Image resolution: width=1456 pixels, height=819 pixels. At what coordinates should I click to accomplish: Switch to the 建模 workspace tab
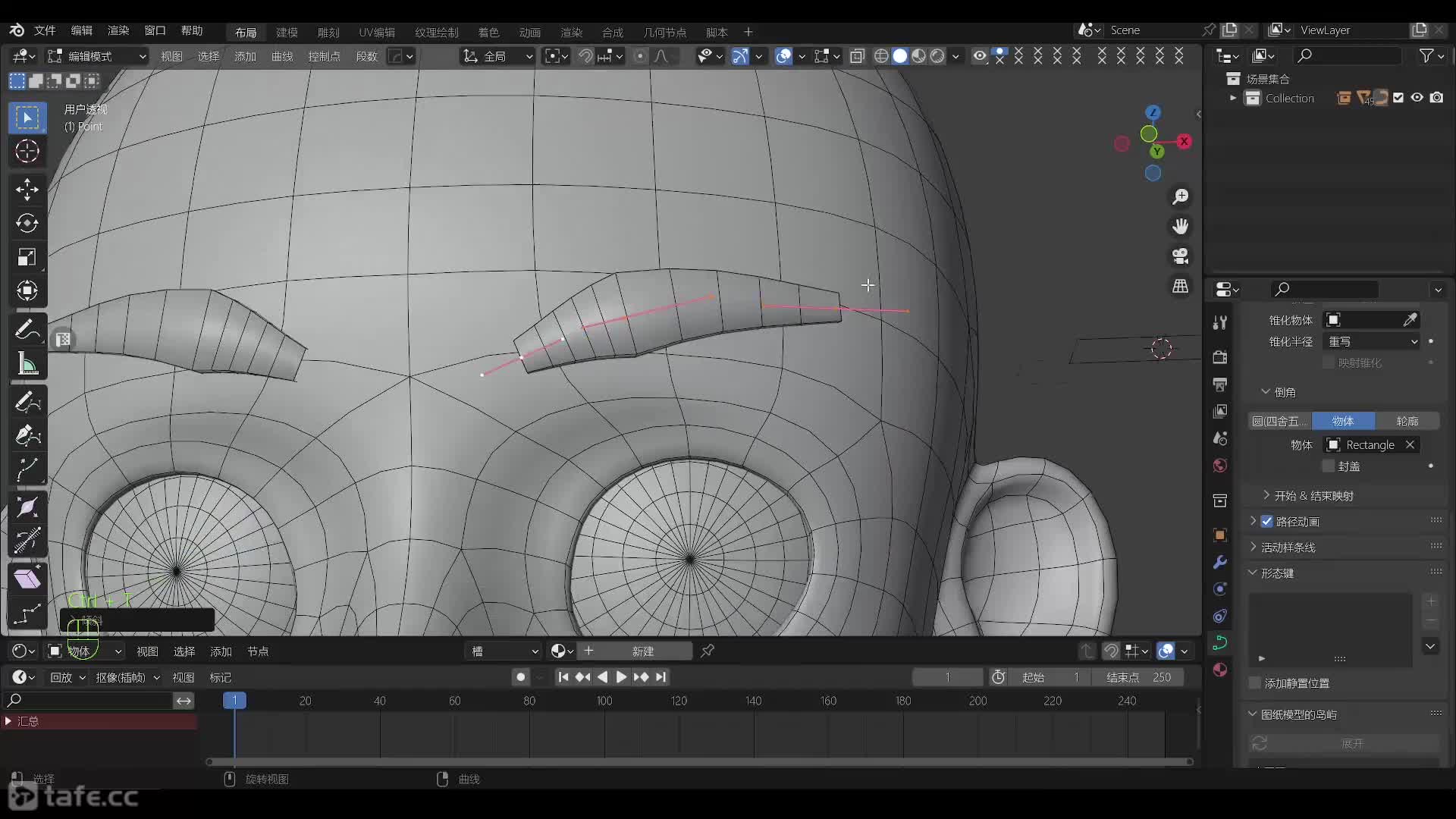pos(287,33)
